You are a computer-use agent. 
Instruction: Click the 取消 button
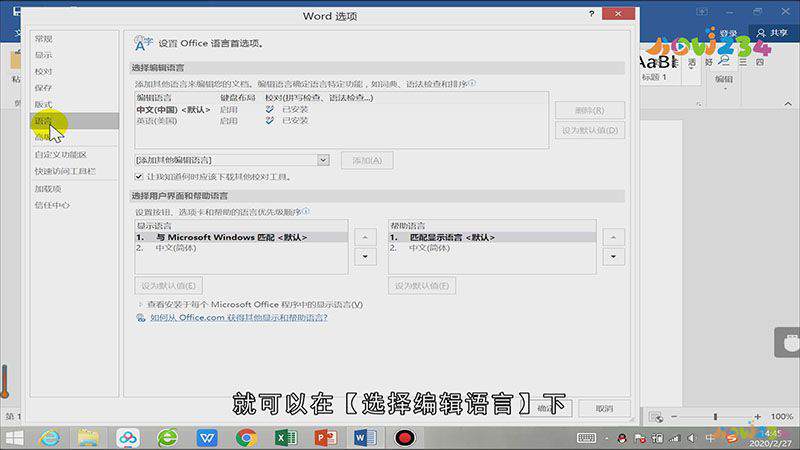tap(604, 408)
